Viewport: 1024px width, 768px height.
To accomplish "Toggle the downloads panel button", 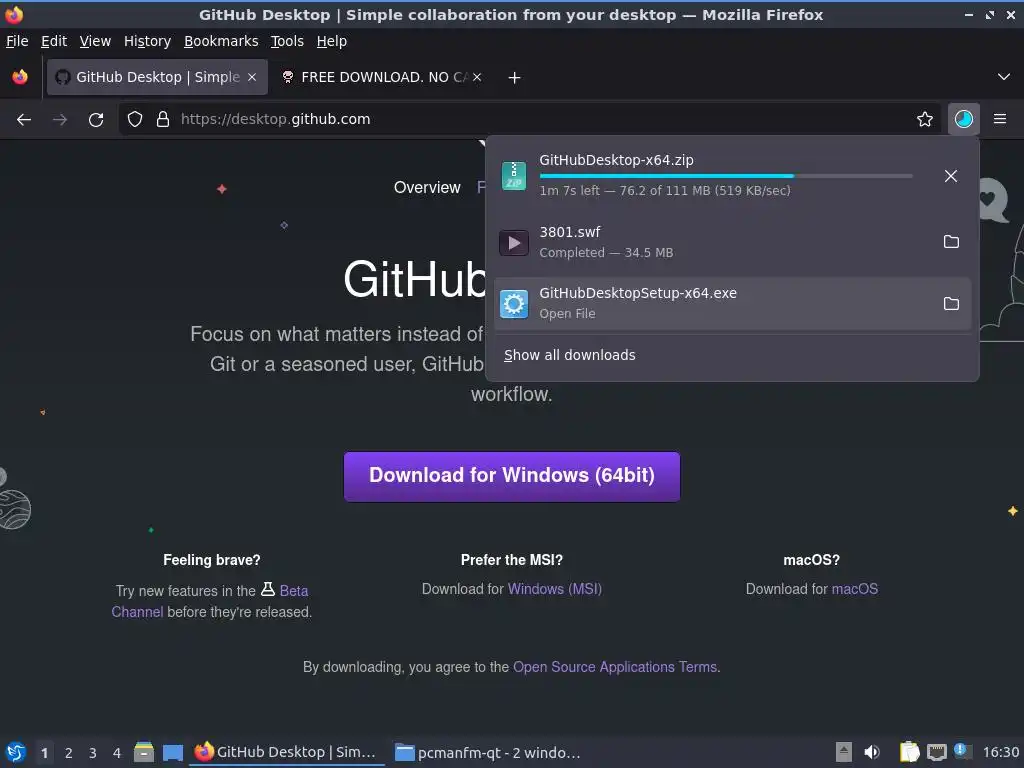I will (964, 120).
